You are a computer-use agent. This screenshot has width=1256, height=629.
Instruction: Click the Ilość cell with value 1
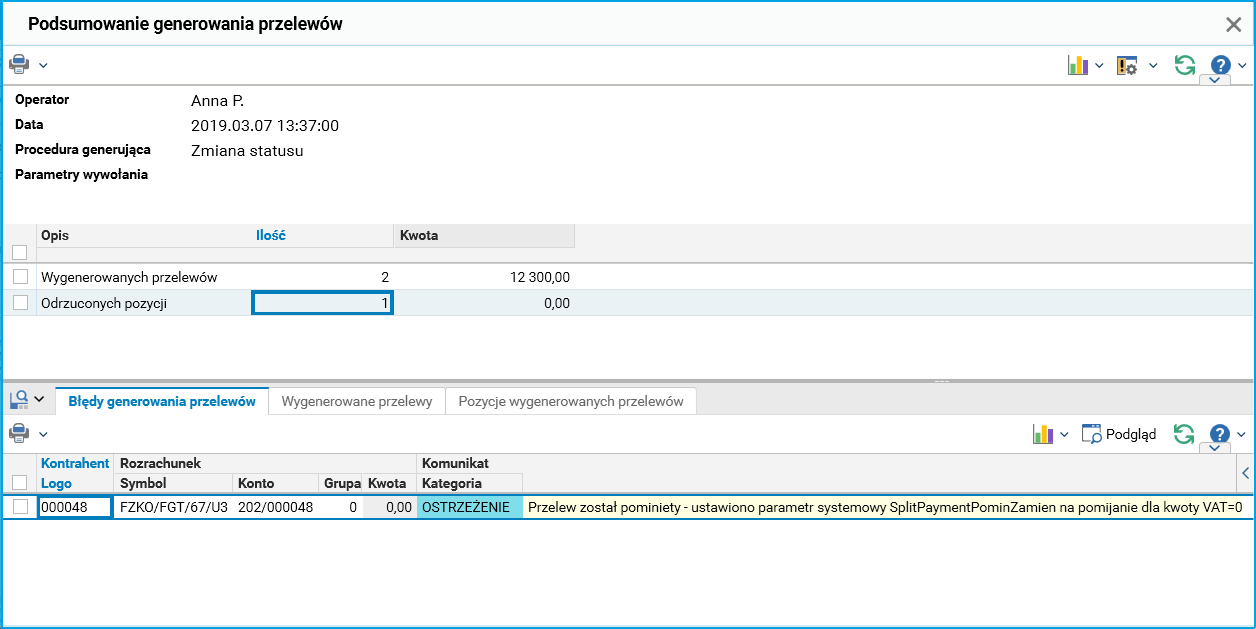pyautogui.click(x=322, y=303)
